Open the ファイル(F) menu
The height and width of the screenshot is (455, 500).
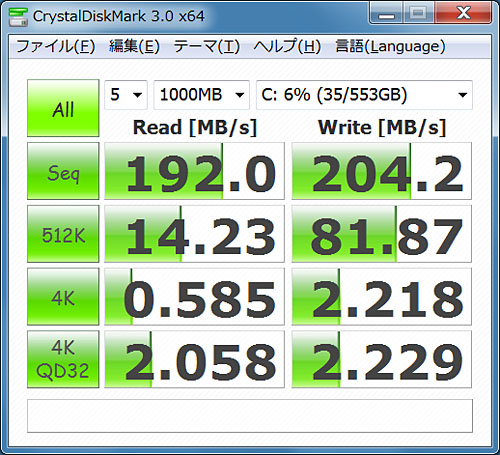pos(56,46)
